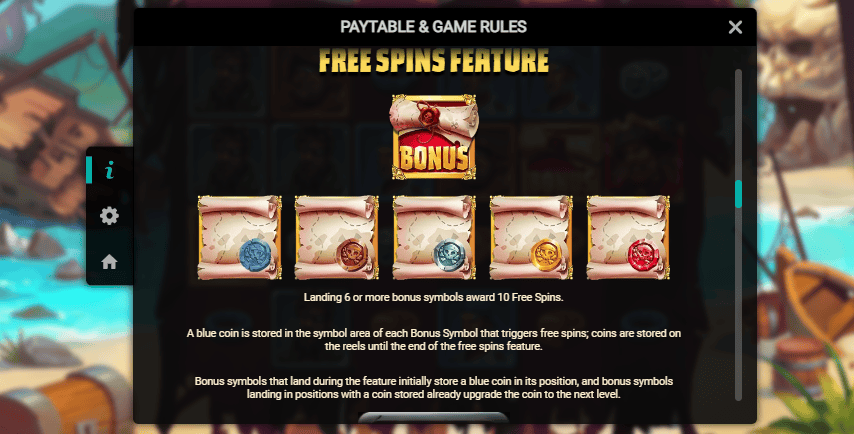Close the paytable and game rules window
The width and height of the screenshot is (854, 434).
tap(735, 27)
